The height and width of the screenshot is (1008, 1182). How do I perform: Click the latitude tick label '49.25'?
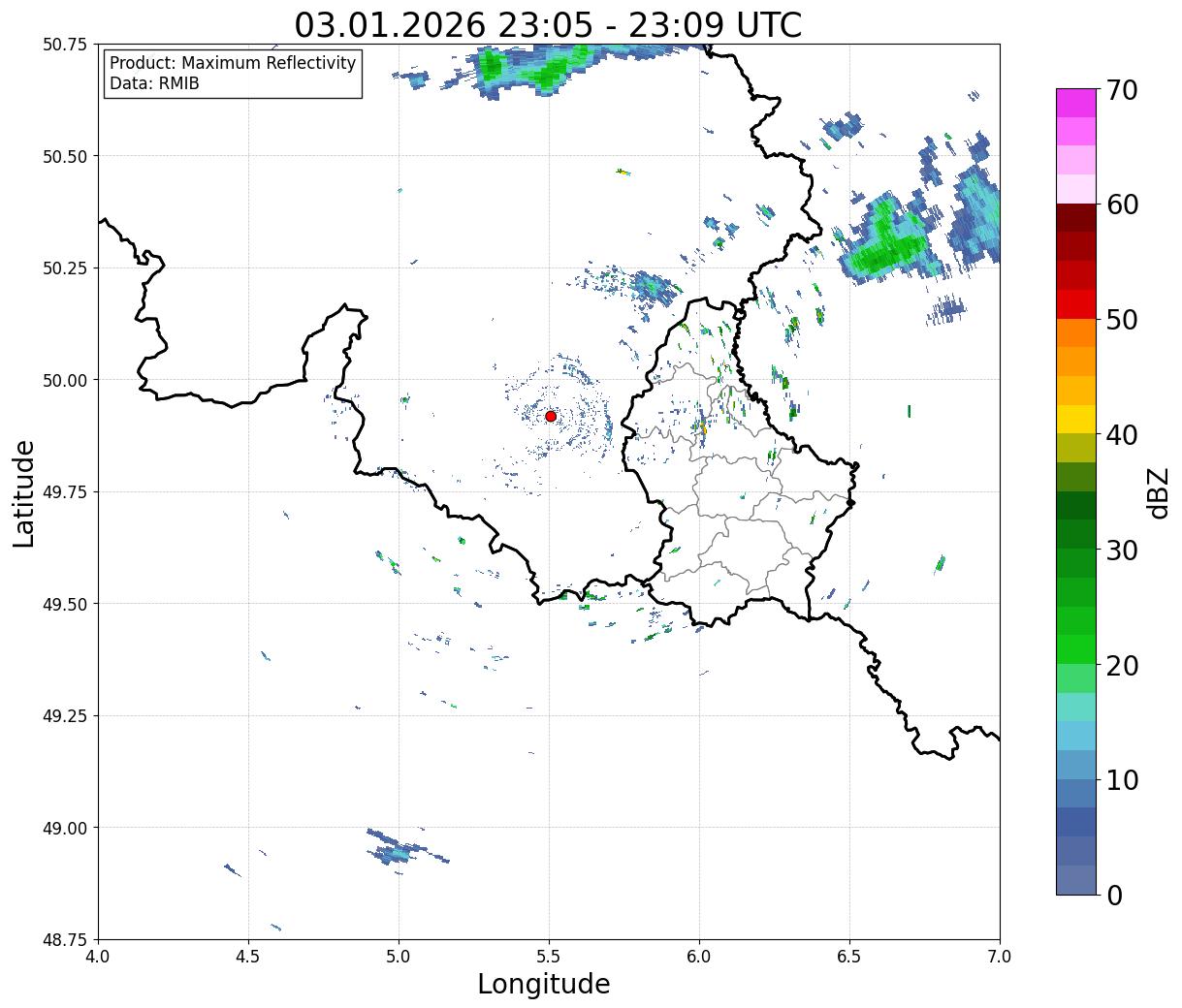tap(65, 716)
